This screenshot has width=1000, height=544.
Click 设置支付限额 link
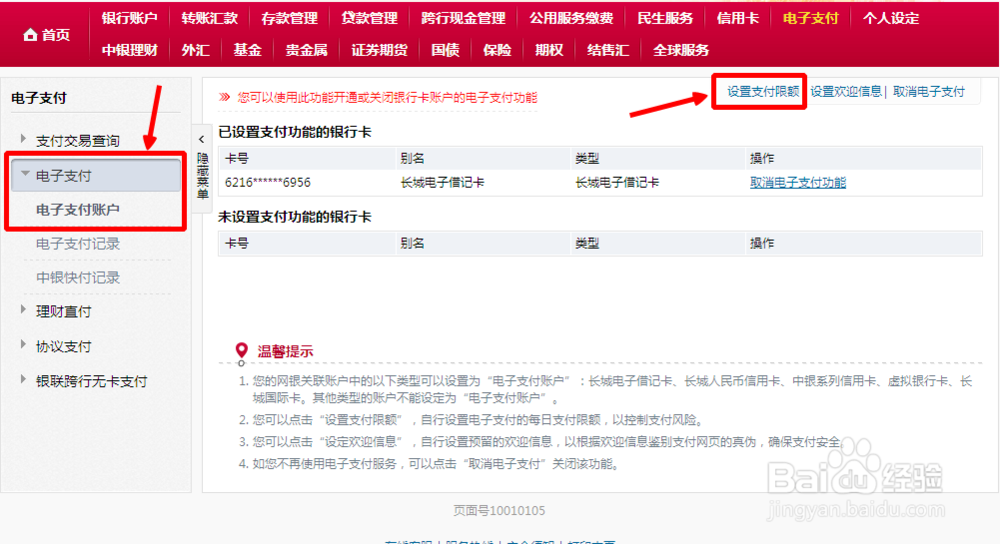(x=763, y=91)
